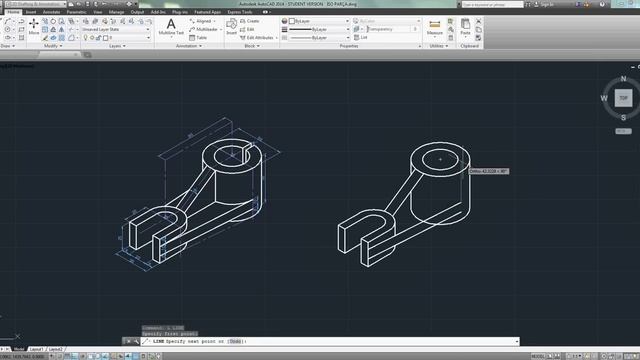
Task: Click the Multiline Text tool
Action: pos(171,27)
